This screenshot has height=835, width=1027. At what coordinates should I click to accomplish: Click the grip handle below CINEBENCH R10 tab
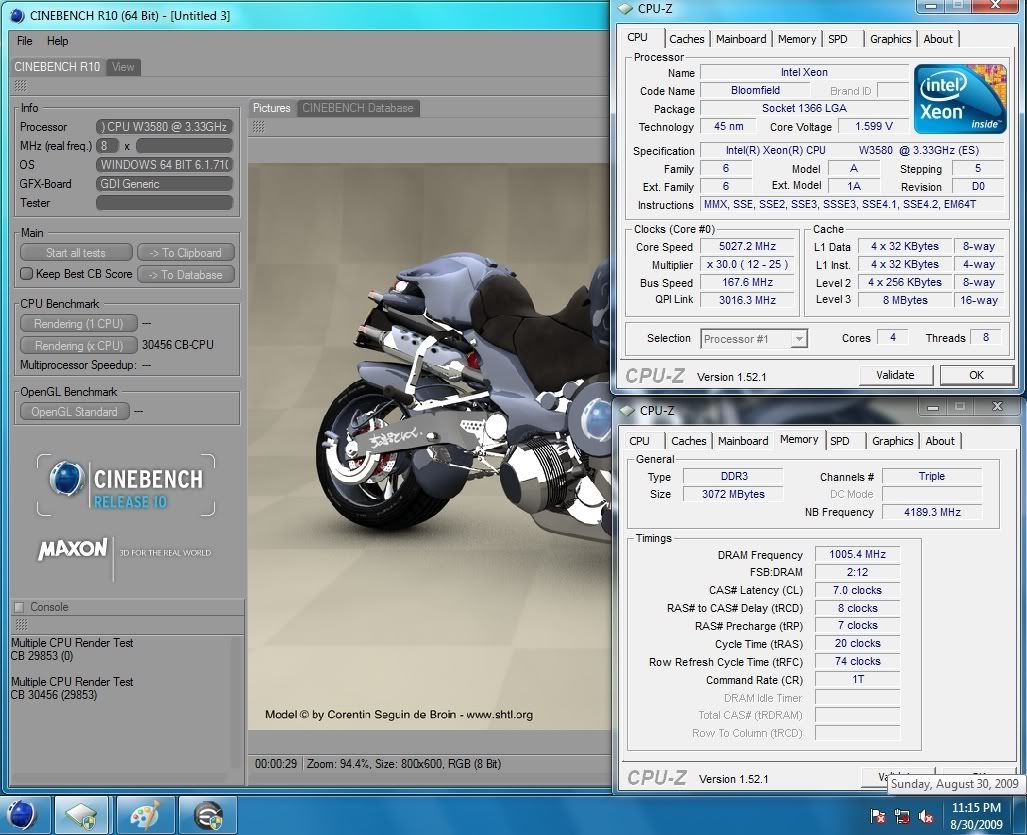(x=20, y=86)
